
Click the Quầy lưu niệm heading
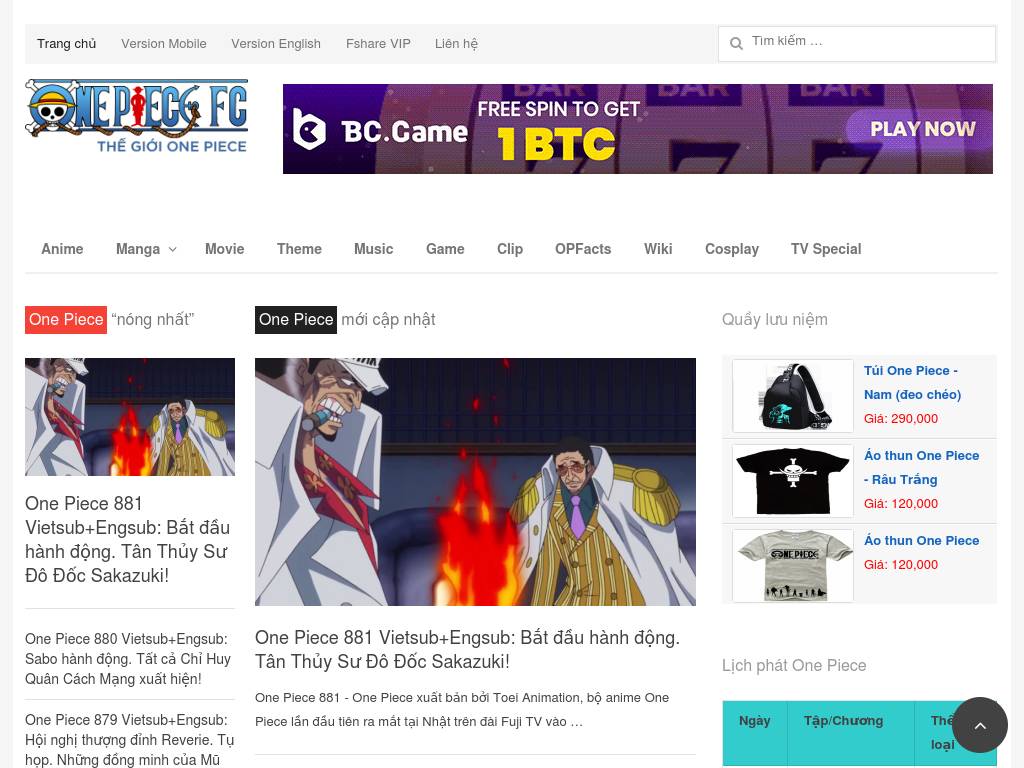coord(775,320)
